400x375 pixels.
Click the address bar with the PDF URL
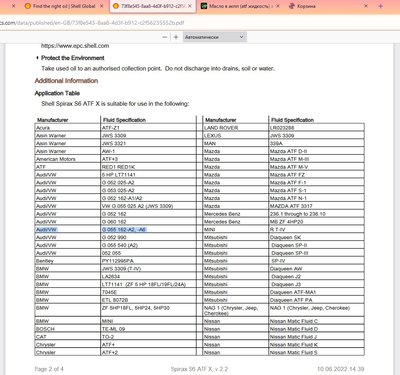(x=200, y=23)
